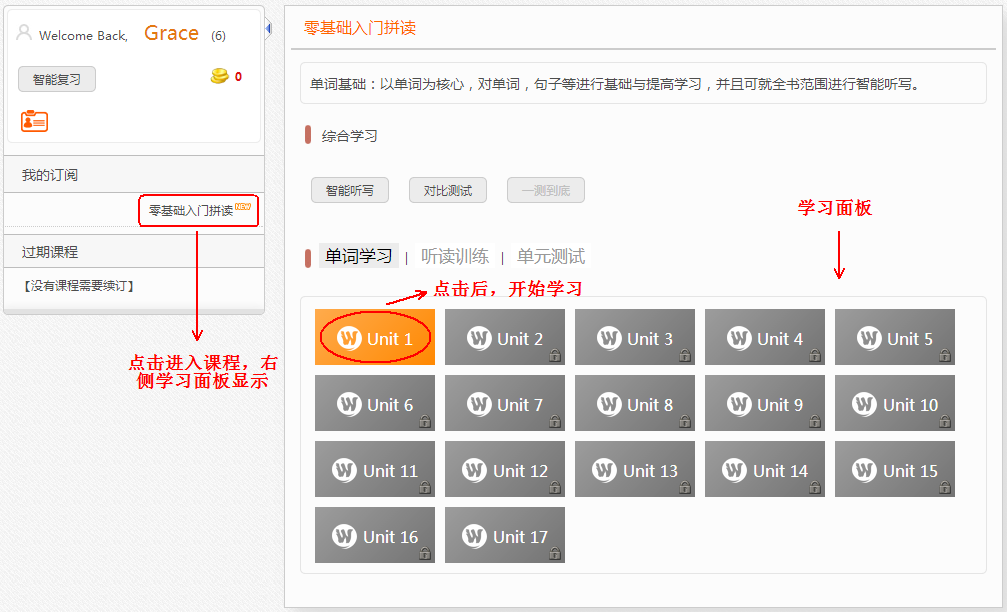Click the user profile avatar icon
Viewport: 1007px width, 612px height.
(24, 33)
